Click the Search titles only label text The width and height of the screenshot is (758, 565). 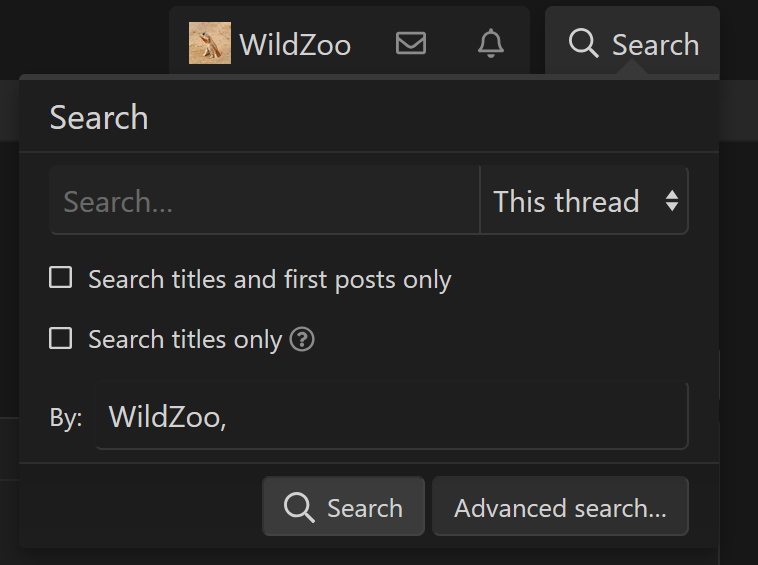click(x=185, y=340)
